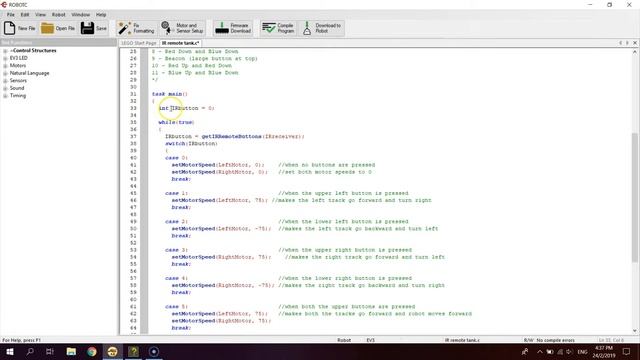The width and height of the screenshot is (640, 360).
Task: Click the New File toolbar icon
Action: (x=10, y=28)
